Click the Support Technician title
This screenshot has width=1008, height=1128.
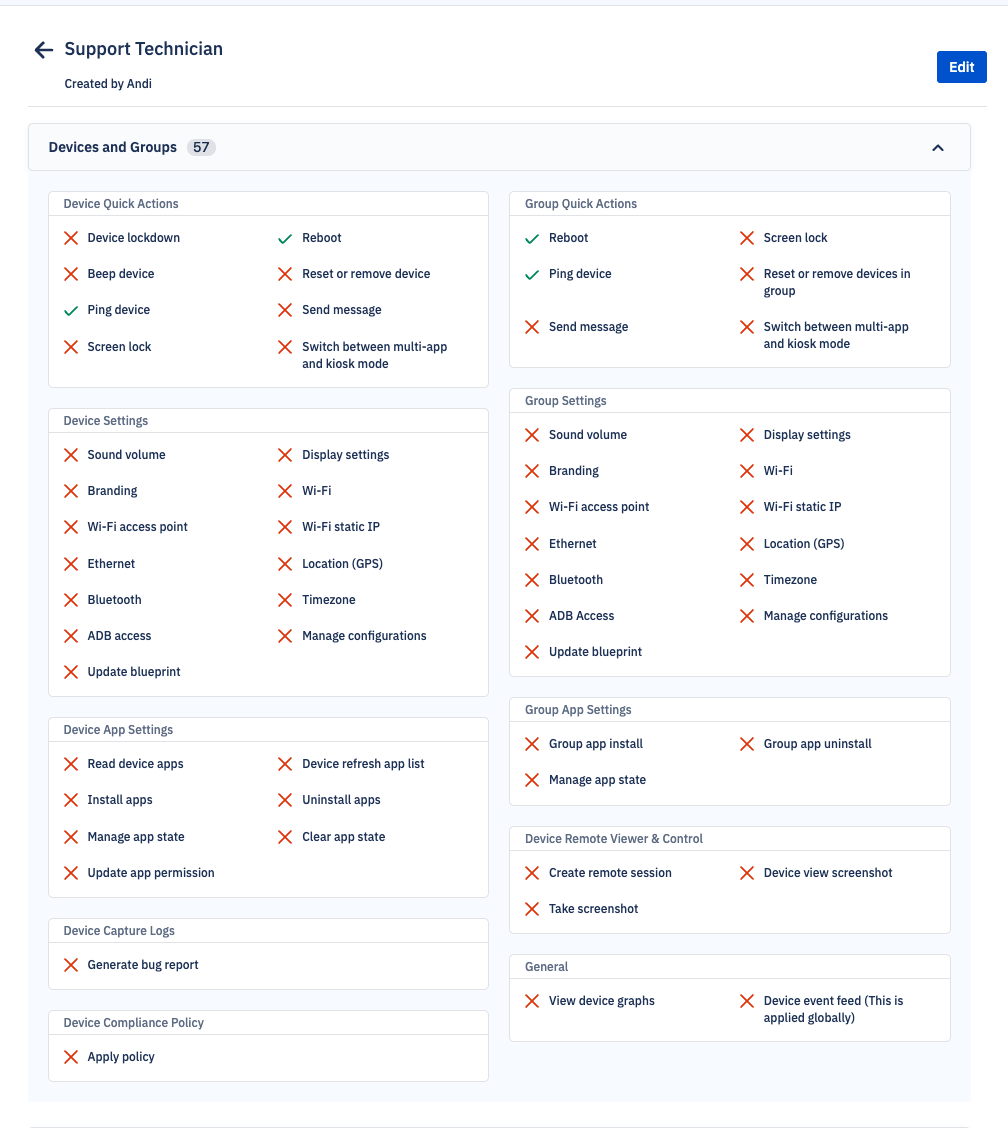pyautogui.click(x=144, y=49)
